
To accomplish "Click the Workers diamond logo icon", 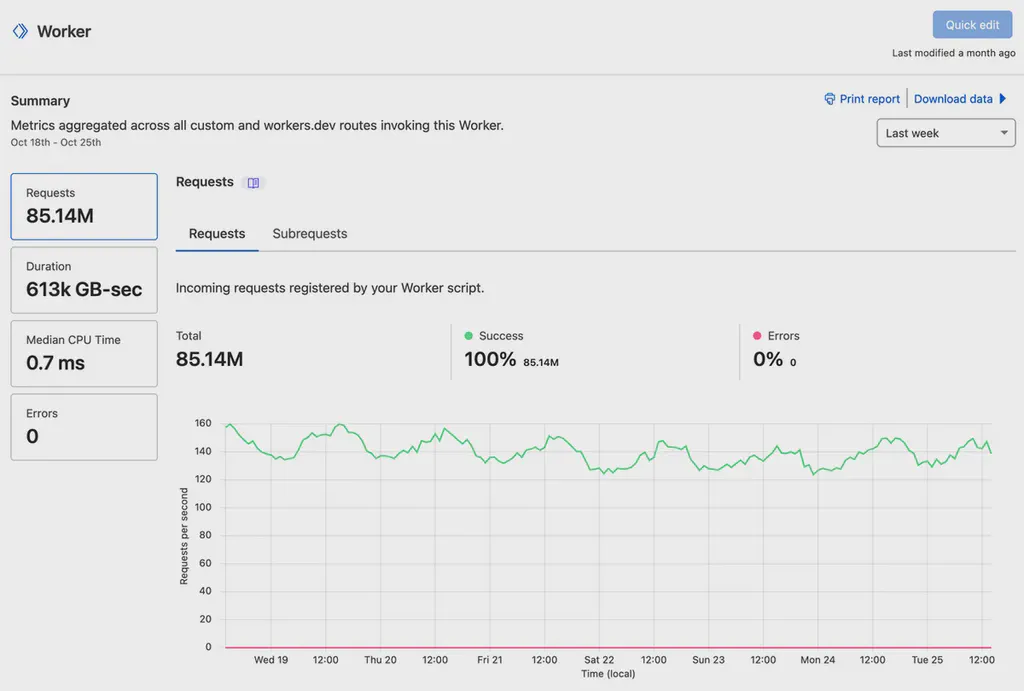I will click(x=20, y=31).
